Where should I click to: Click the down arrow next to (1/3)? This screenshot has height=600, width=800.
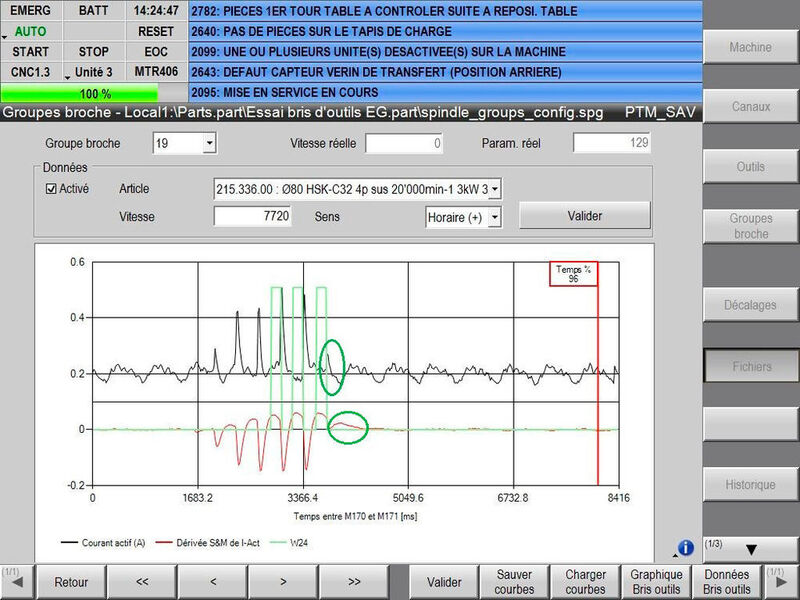[x=751, y=549]
